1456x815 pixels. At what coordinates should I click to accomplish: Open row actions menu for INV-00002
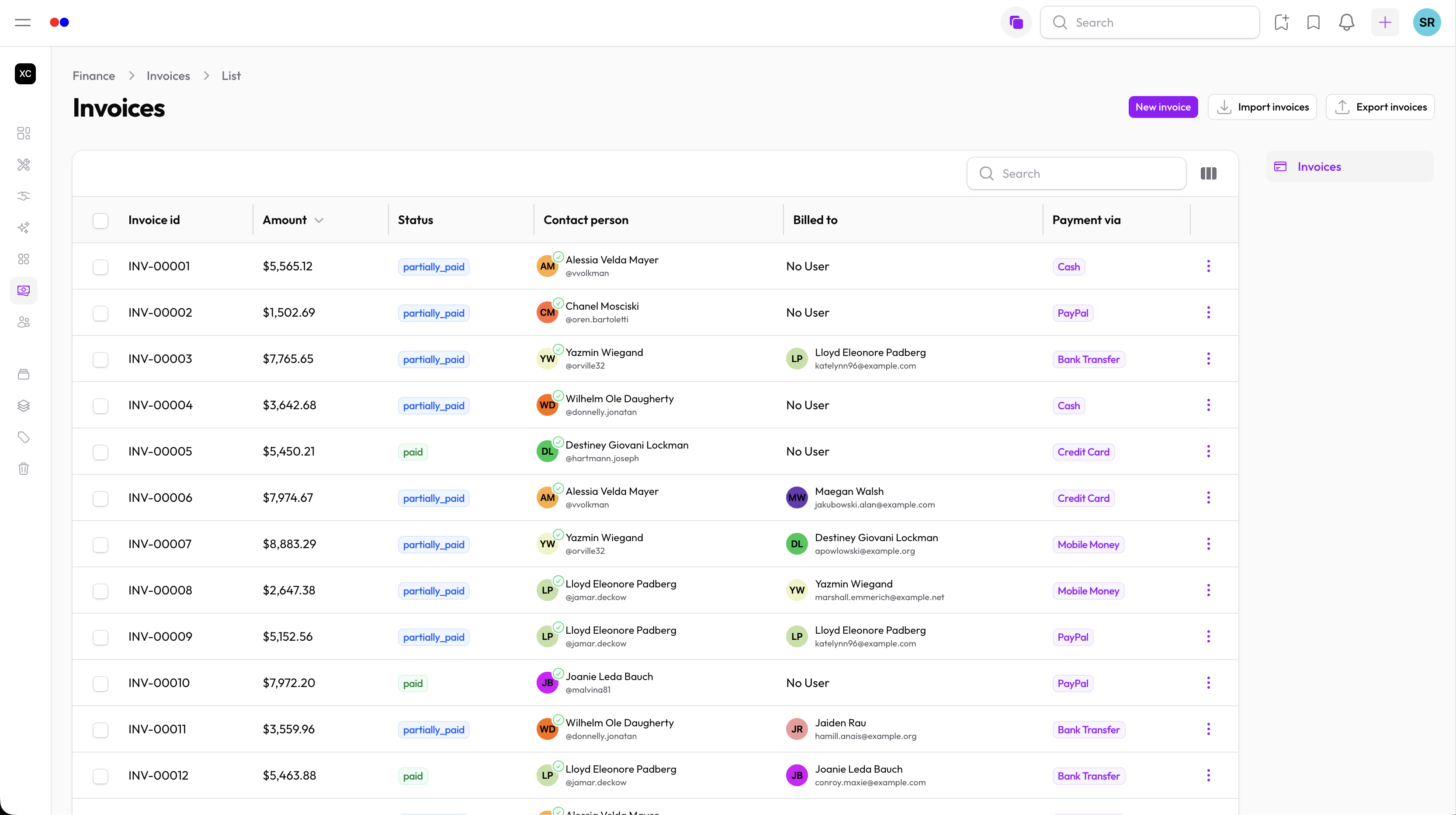(1208, 312)
